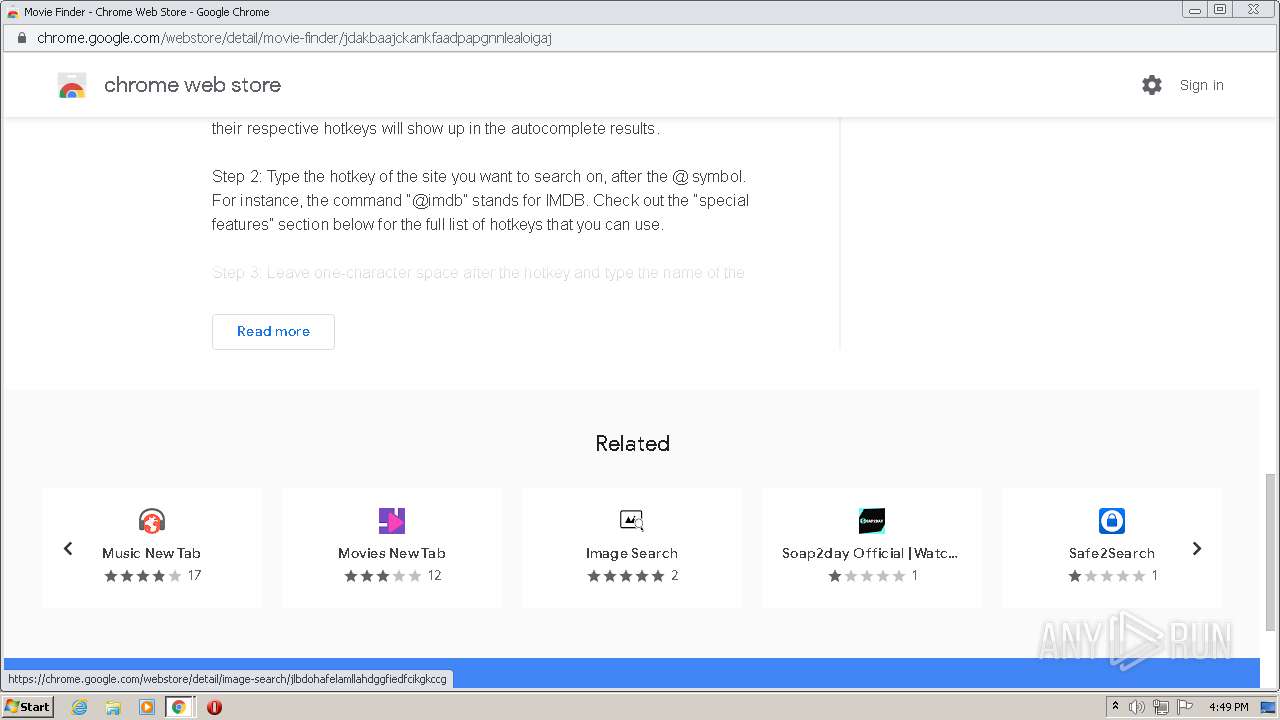Viewport: 1280px width, 720px height.
Task: Click the Movies New Tab star rating
Action: point(383,576)
